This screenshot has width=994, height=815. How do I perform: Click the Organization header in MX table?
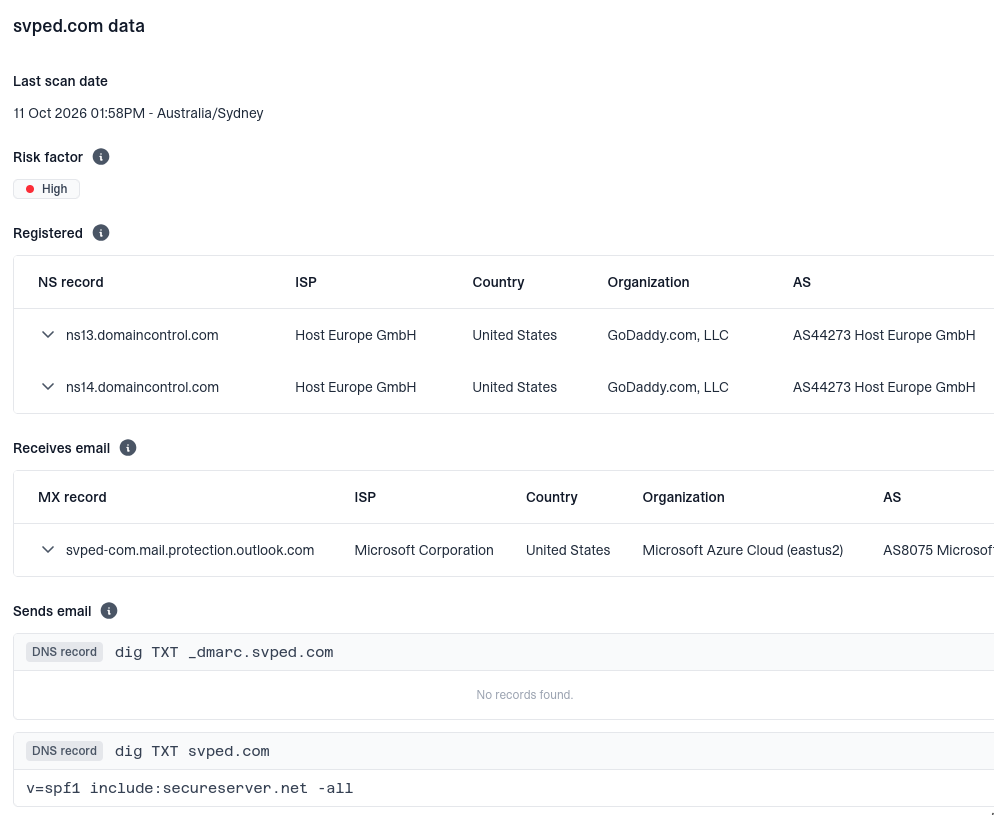point(683,497)
